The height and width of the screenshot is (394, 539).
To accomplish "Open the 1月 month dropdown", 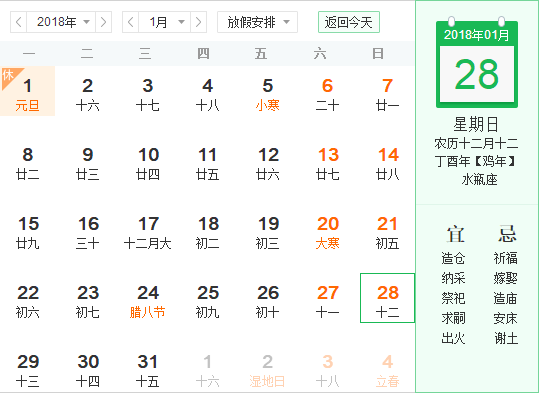I will (165, 22).
